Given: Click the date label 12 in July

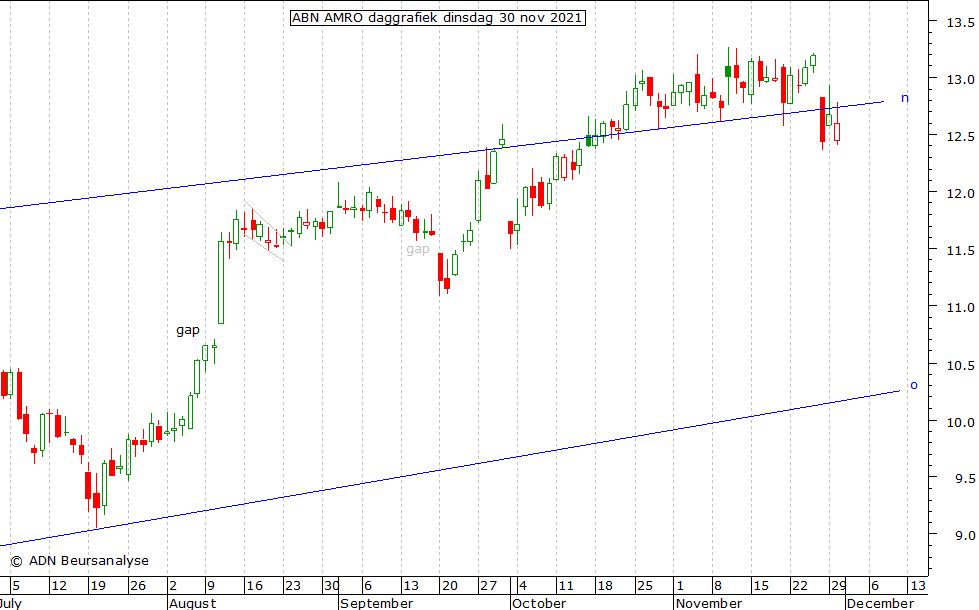Looking at the screenshot, I should coord(59,586).
